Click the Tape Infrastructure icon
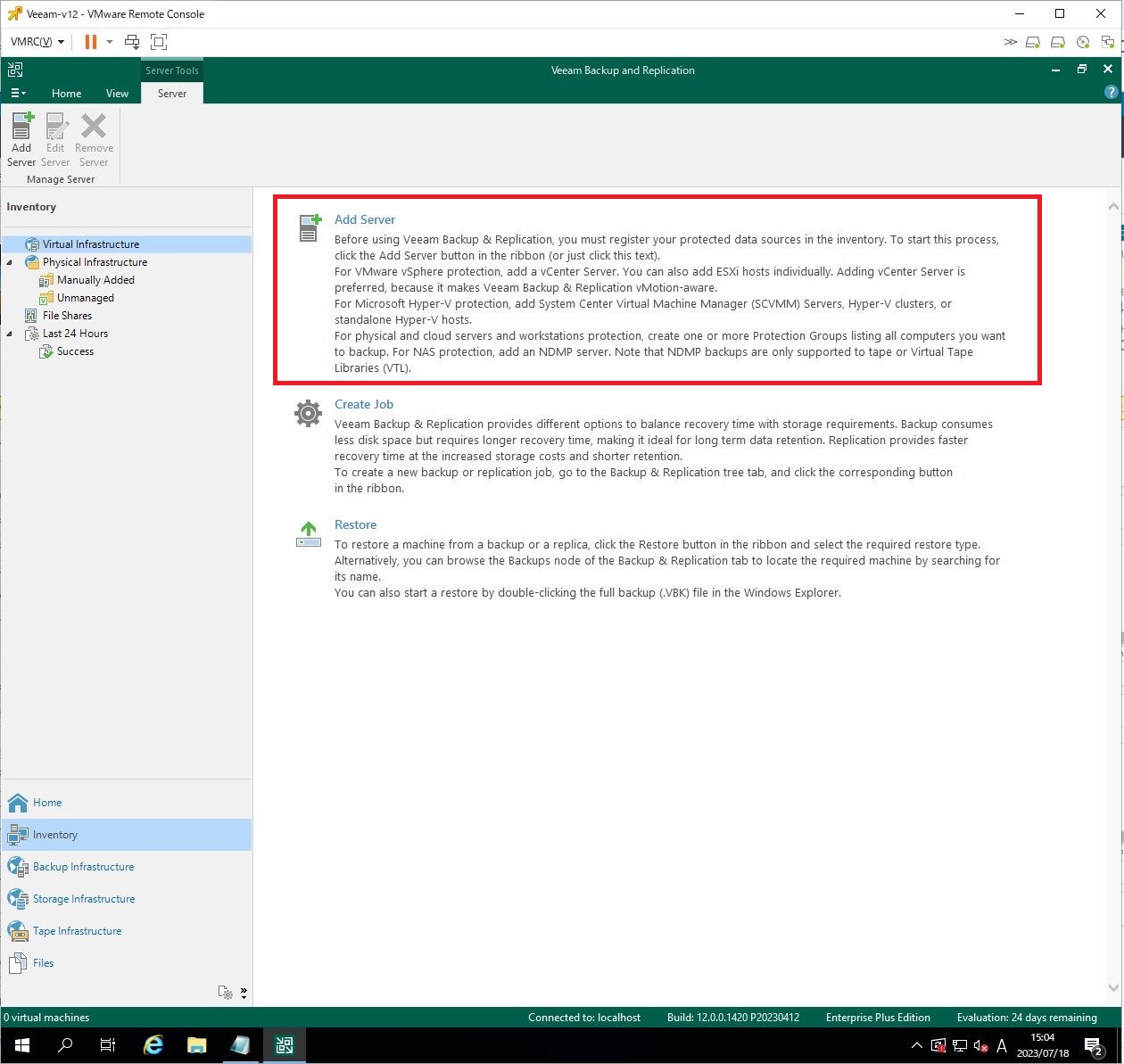The image size is (1124, 1064). [x=18, y=931]
